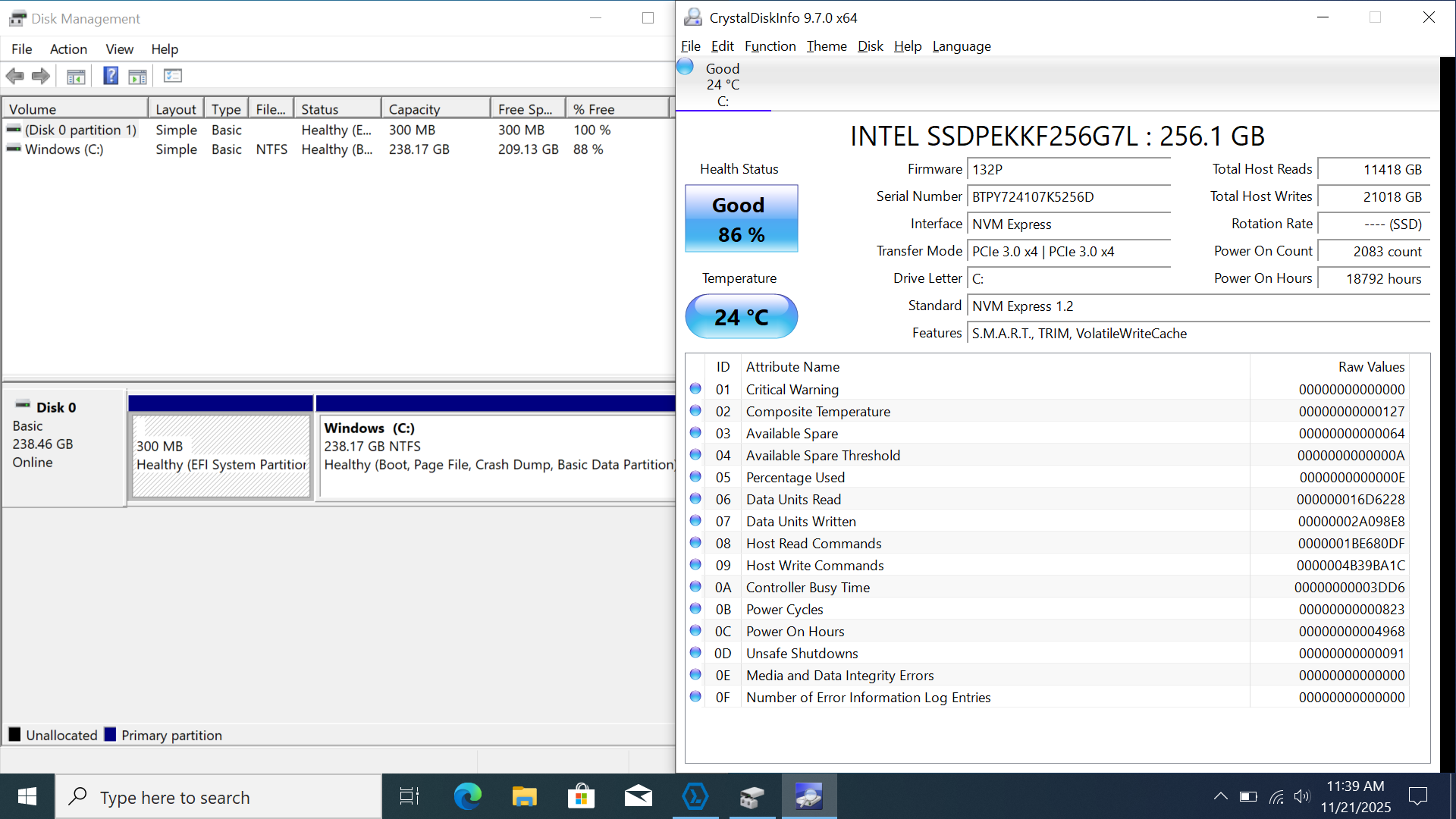The height and width of the screenshot is (819, 1456).
Task: Click the checklist Settings toolbar icon
Action: [x=173, y=76]
